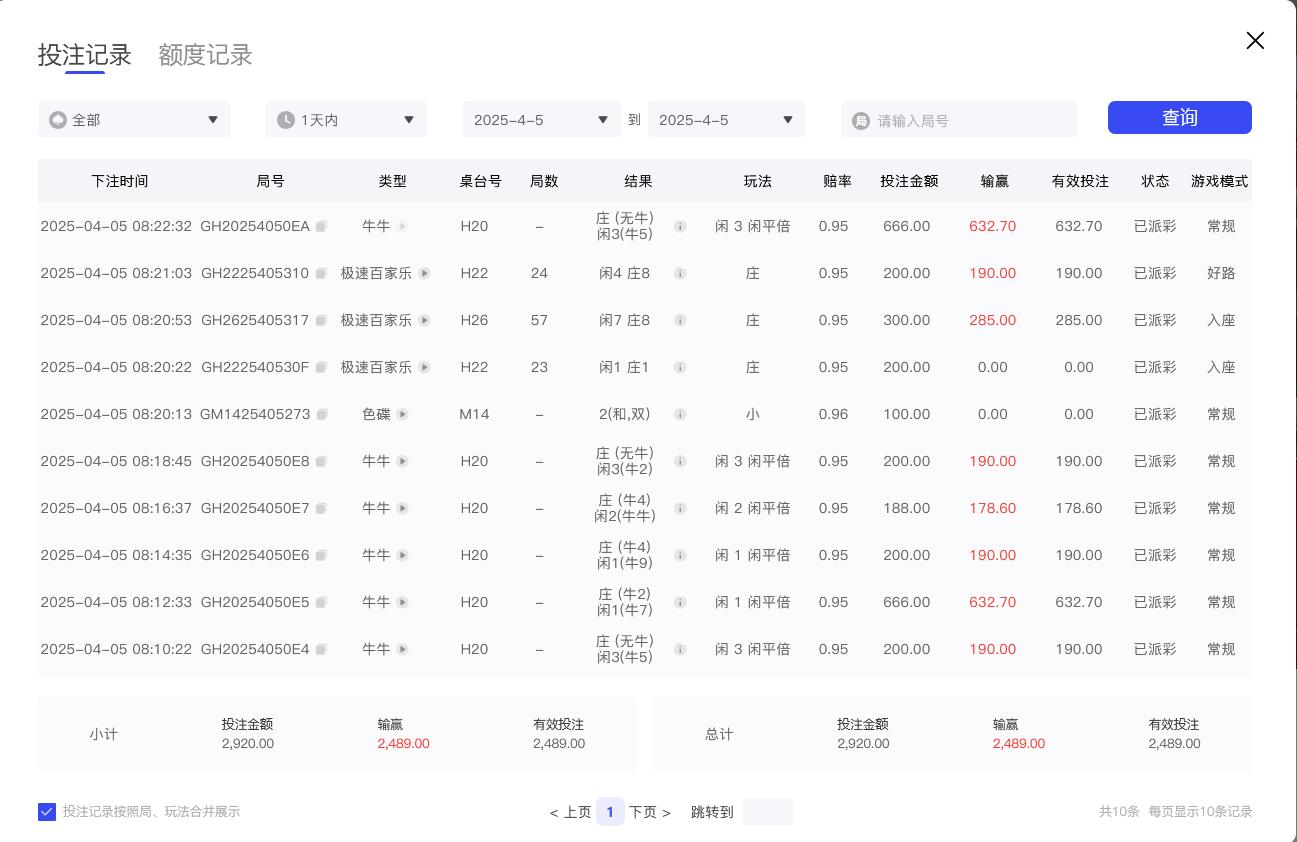
Task: Go to 下页 next page
Action: coord(649,812)
